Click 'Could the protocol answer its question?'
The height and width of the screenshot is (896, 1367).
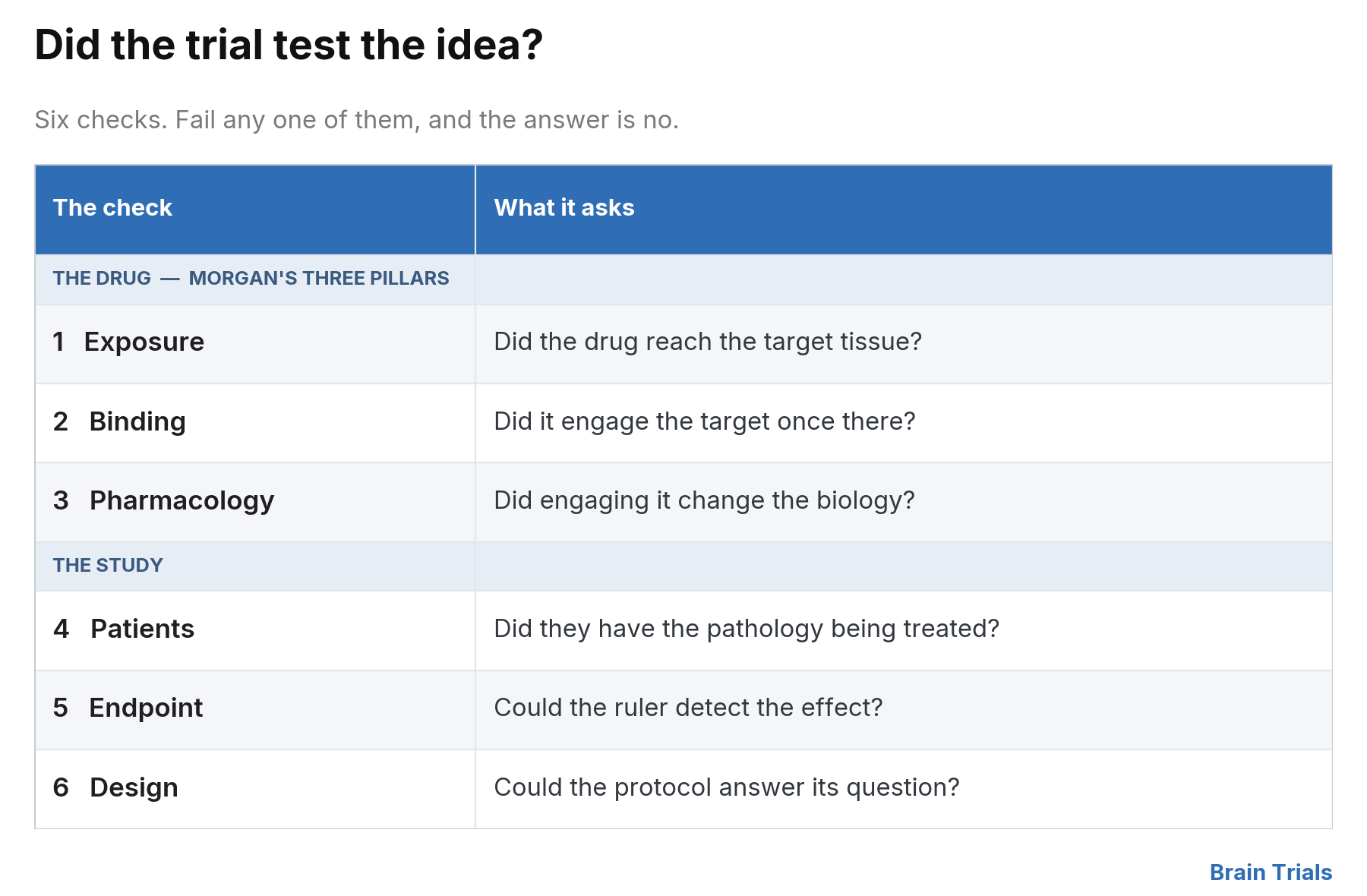727,787
